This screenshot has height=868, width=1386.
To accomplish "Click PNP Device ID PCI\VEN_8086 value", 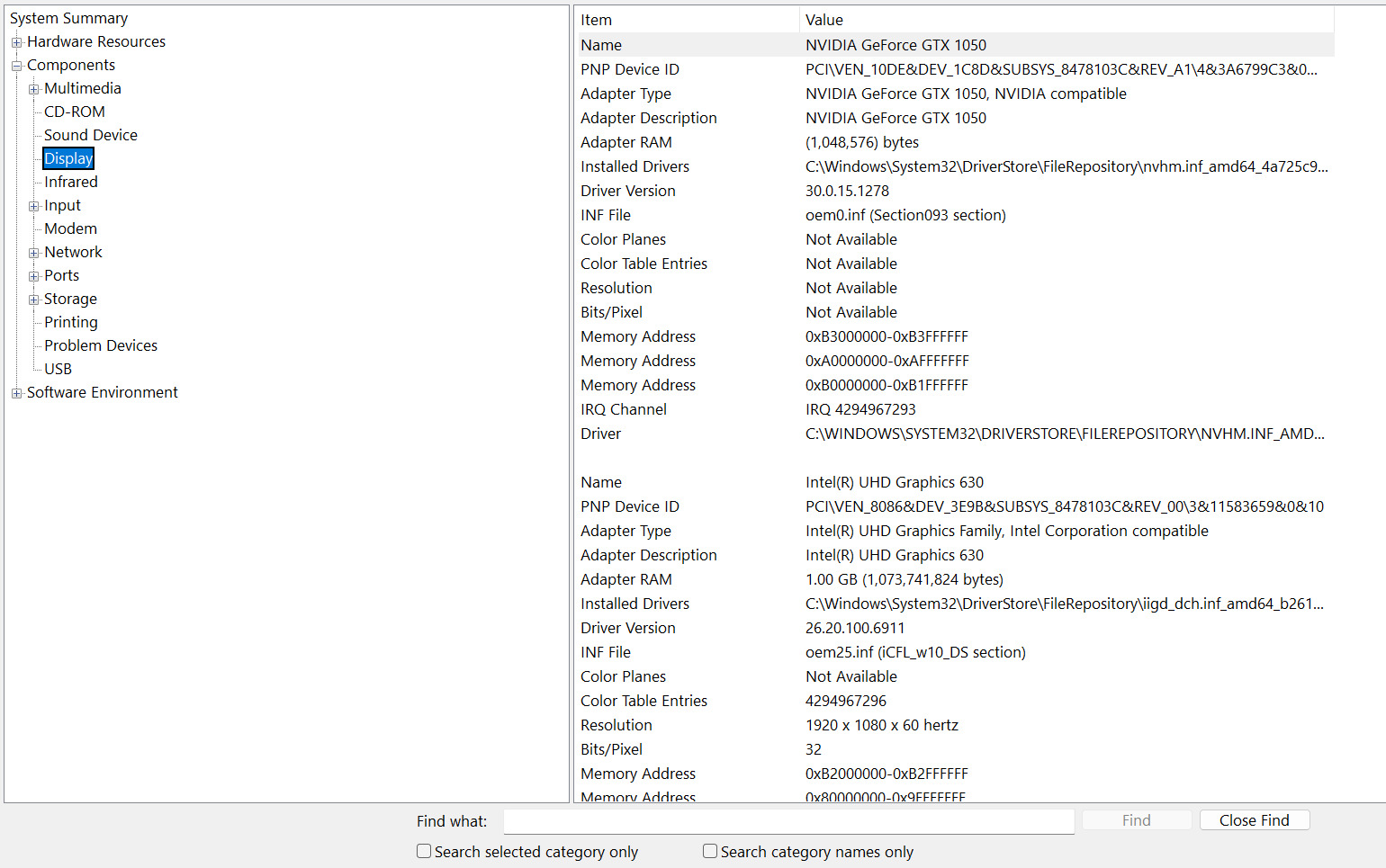I will (x=1065, y=506).
